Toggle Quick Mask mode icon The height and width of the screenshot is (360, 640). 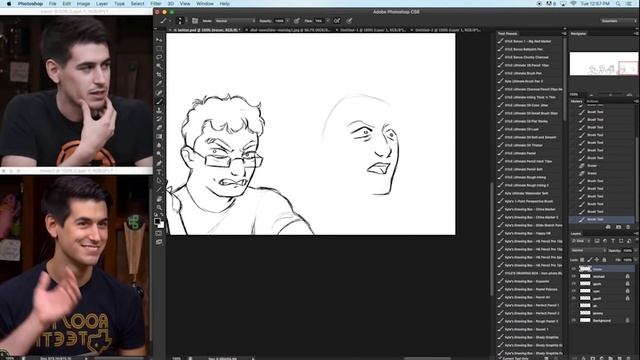click(159, 233)
